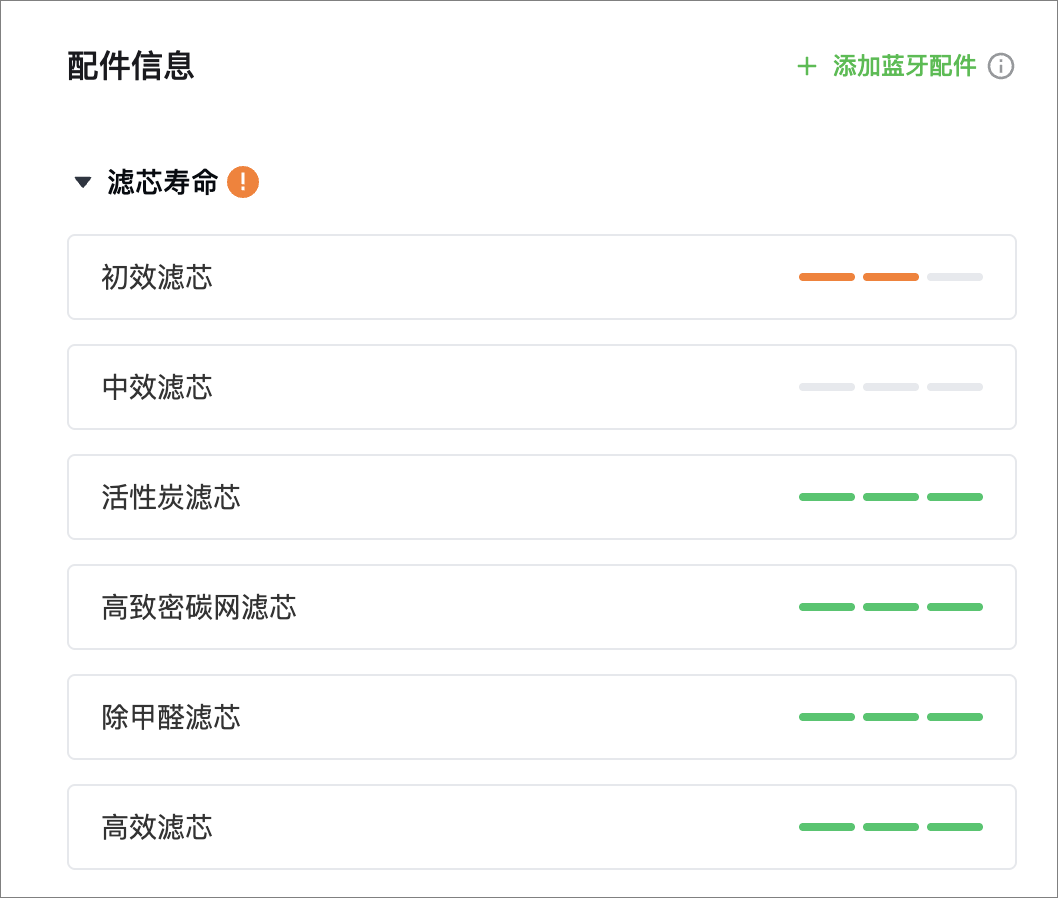Click the 中效滤芯 gray life indicator
This screenshot has width=1058, height=898.
(890, 387)
